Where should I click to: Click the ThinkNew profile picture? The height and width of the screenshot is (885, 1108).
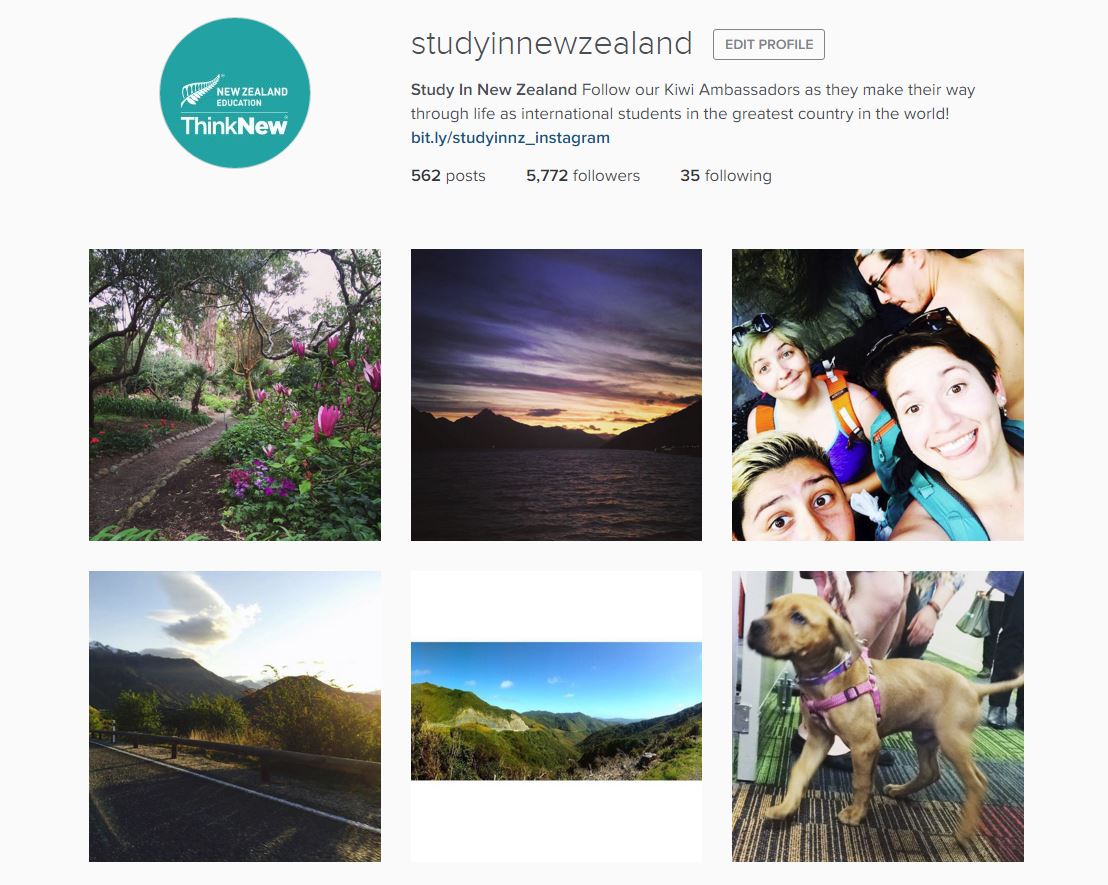(x=235, y=93)
